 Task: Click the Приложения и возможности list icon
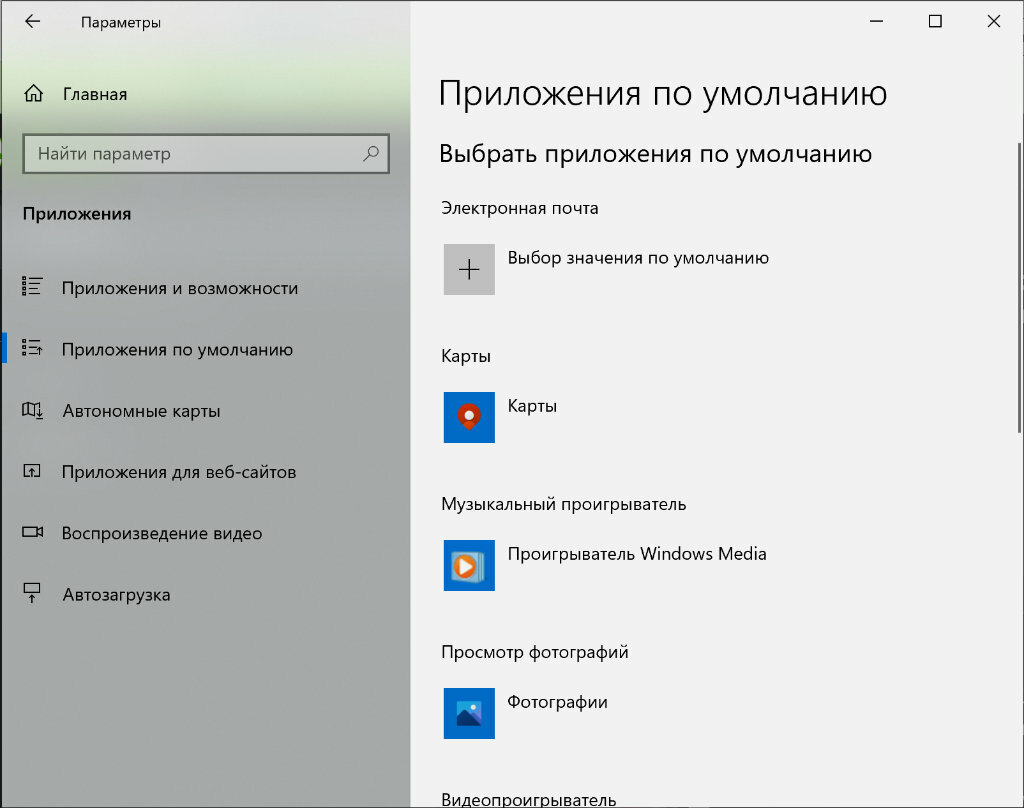[32, 286]
